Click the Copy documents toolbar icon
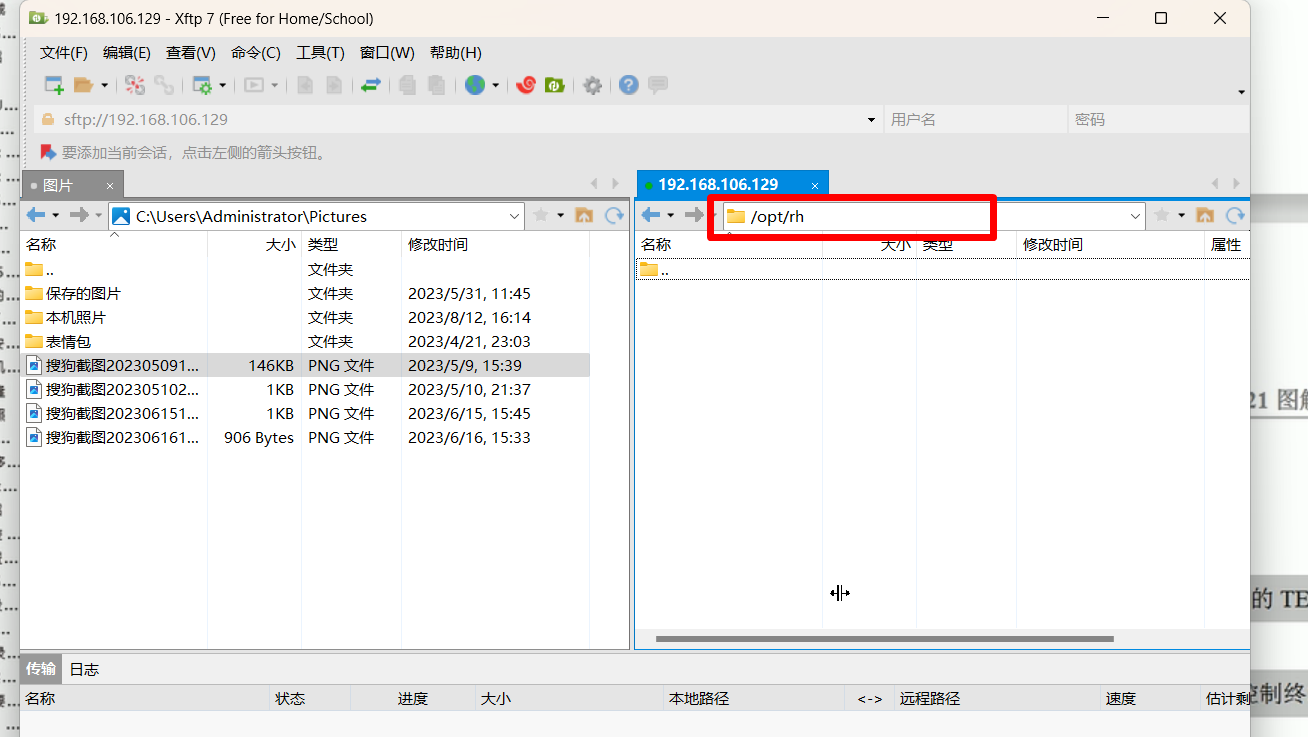 (407, 86)
